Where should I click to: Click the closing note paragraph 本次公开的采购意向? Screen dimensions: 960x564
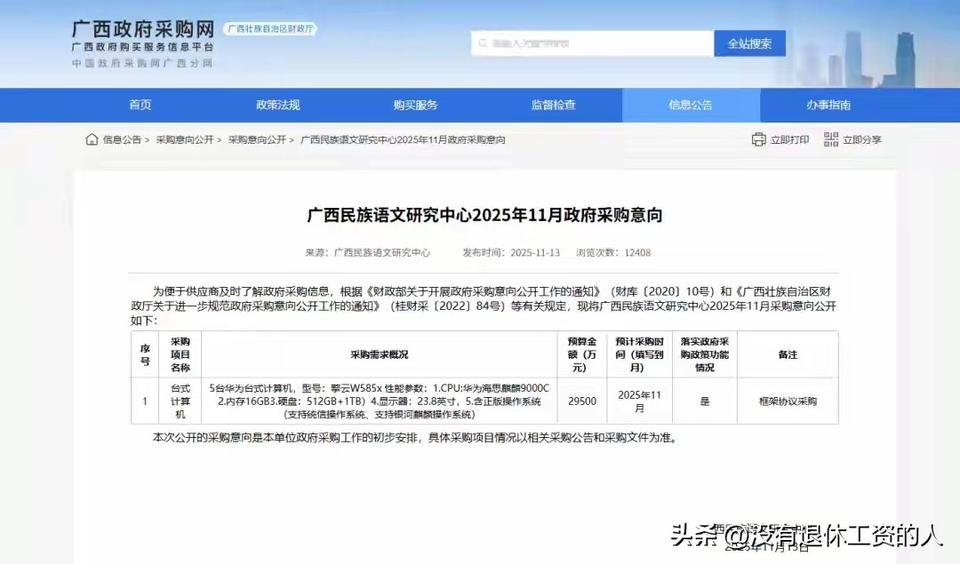[415, 438]
